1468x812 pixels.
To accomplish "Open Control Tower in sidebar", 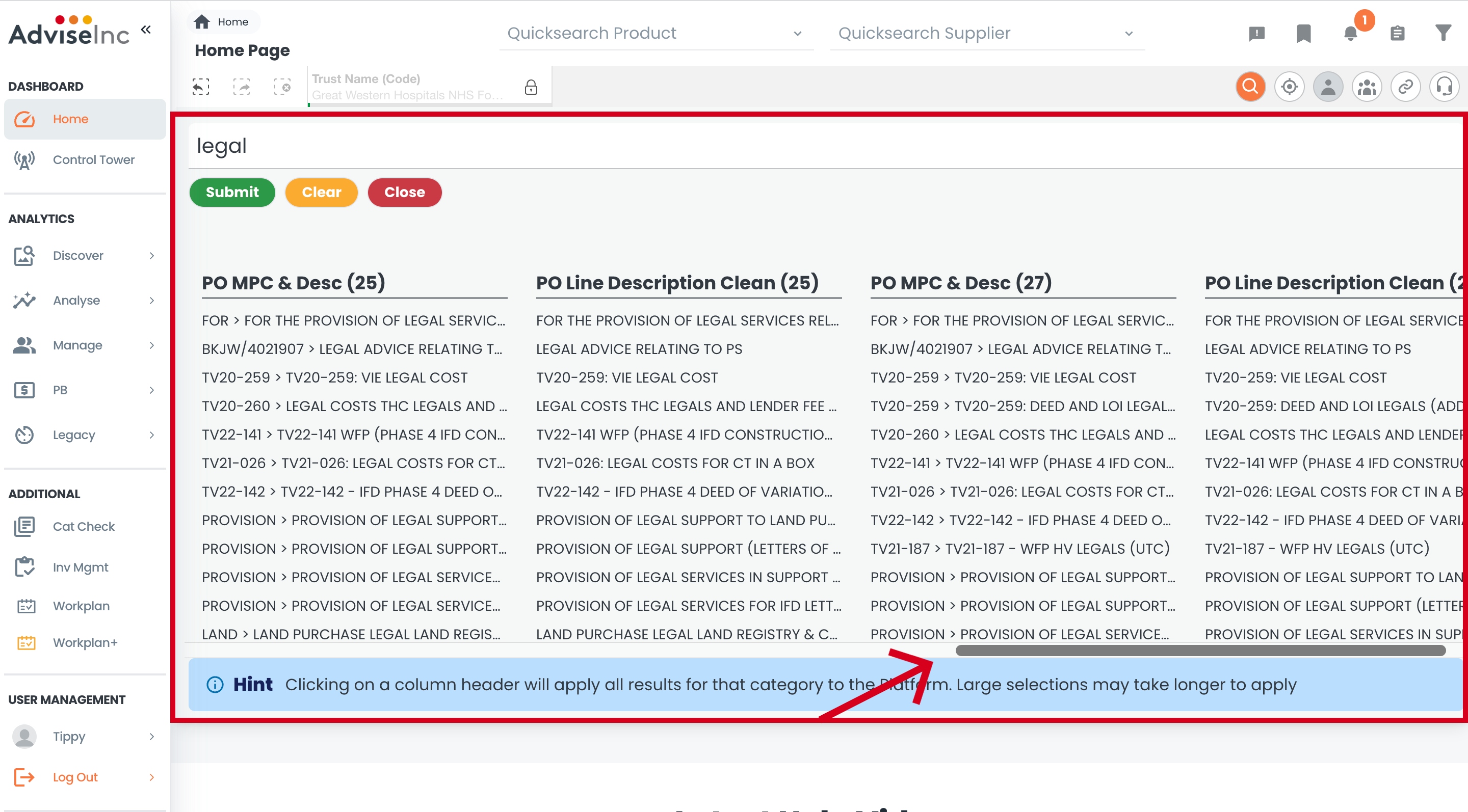I will pyautogui.click(x=93, y=159).
